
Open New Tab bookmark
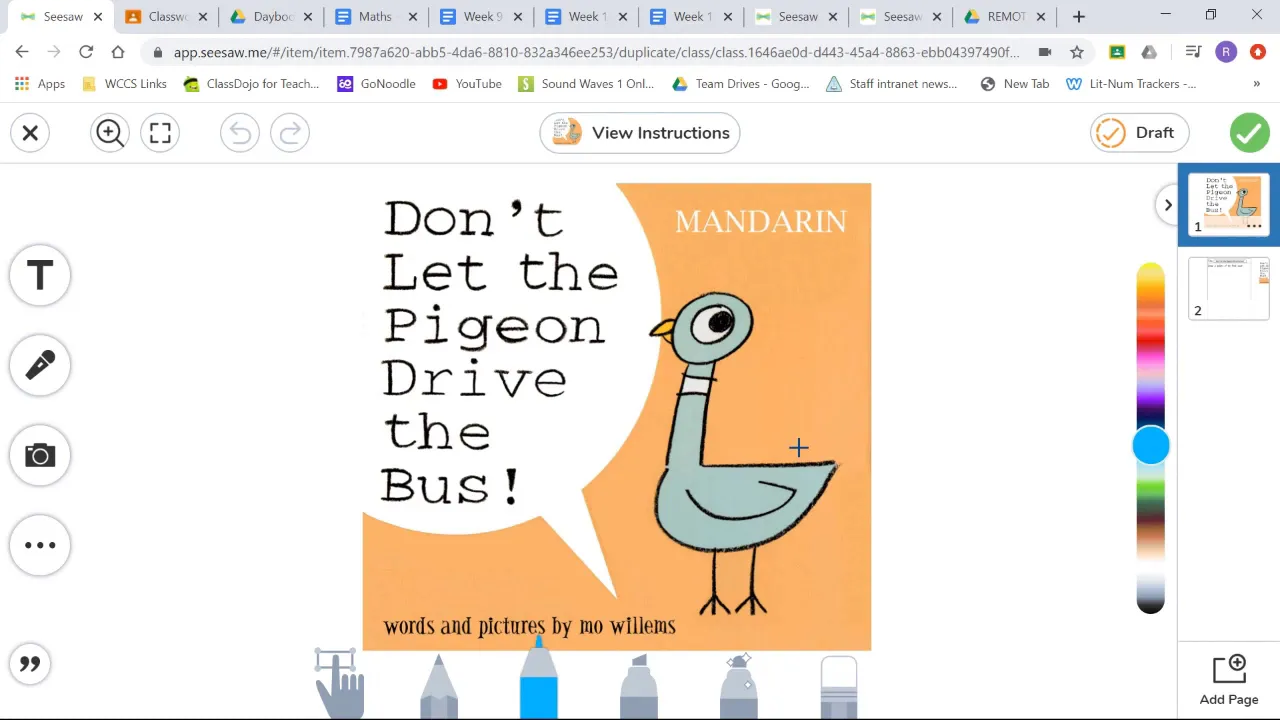coord(1015,84)
